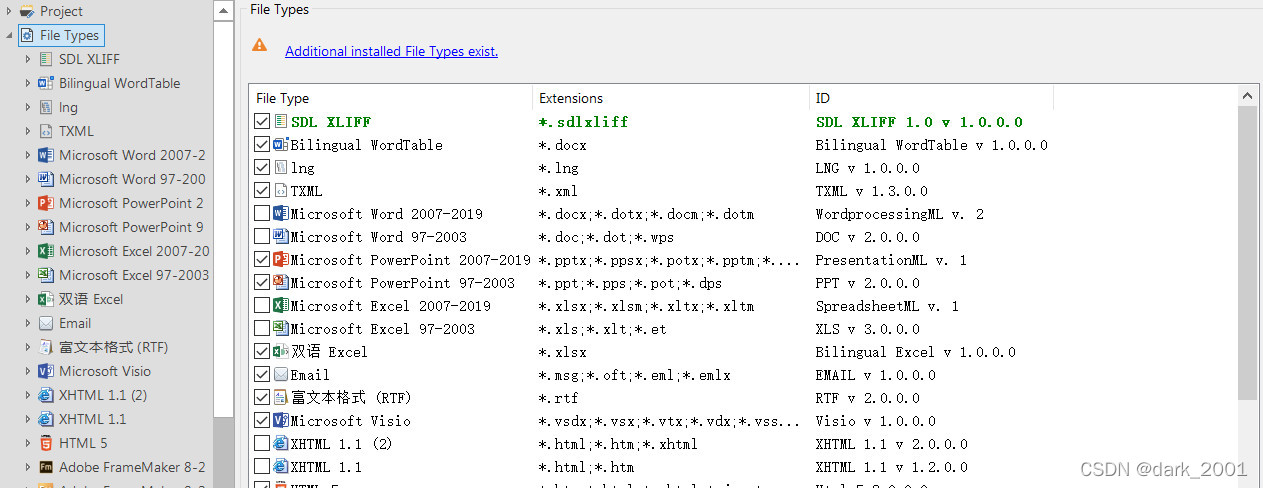Click the lng file icon in the tree
The width and height of the screenshot is (1263, 488).
click(45, 107)
